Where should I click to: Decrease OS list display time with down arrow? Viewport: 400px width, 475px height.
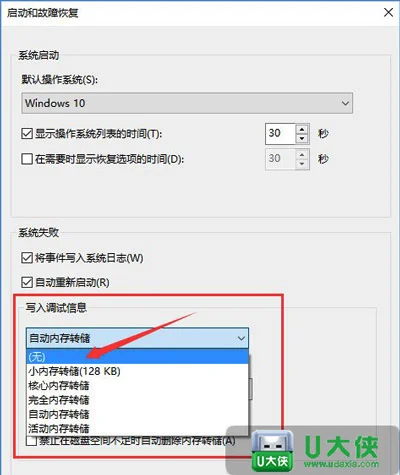tap(302, 139)
